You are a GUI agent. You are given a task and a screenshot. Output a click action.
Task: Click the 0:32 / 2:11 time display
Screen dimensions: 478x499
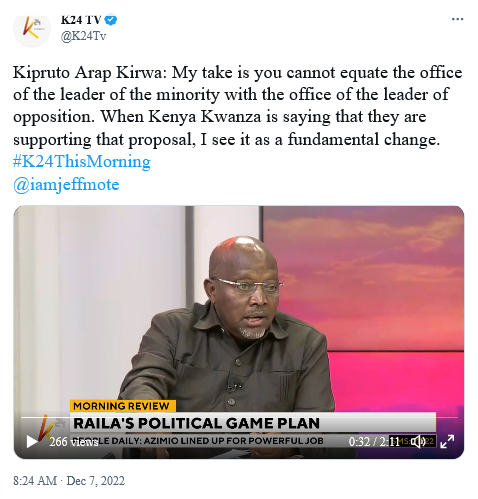(x=374, y=442)
